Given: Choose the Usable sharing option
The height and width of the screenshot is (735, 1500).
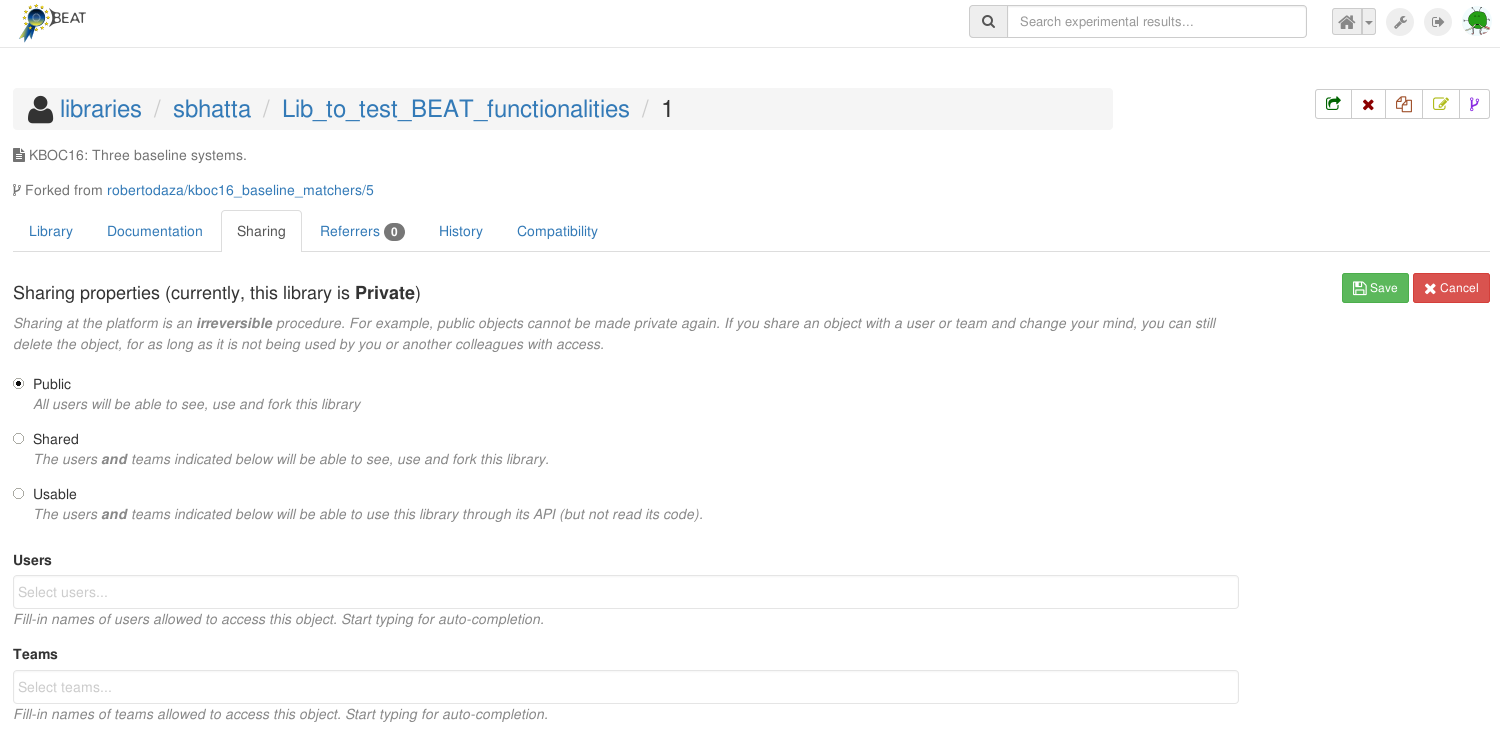Looking at the screenshot, I should point(19,494).
